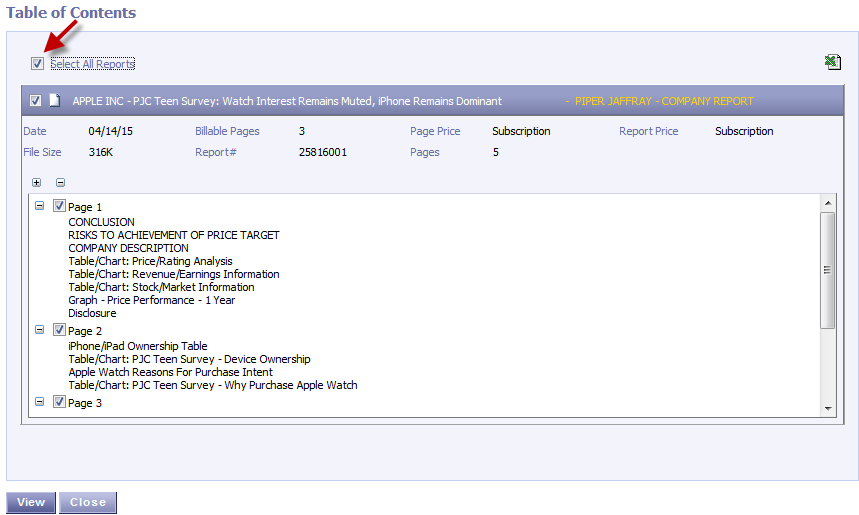Click the Select All Reports link

(93, 64)
